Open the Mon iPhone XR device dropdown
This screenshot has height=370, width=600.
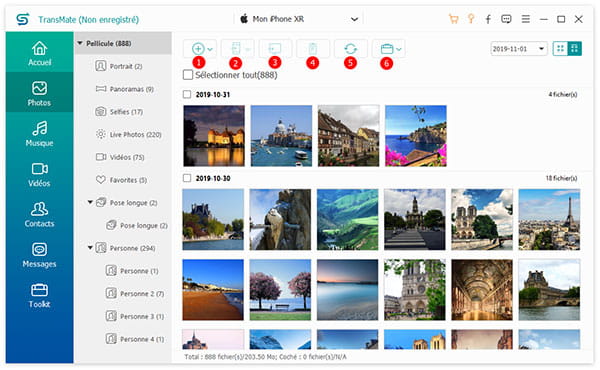[x=298, y=19]
